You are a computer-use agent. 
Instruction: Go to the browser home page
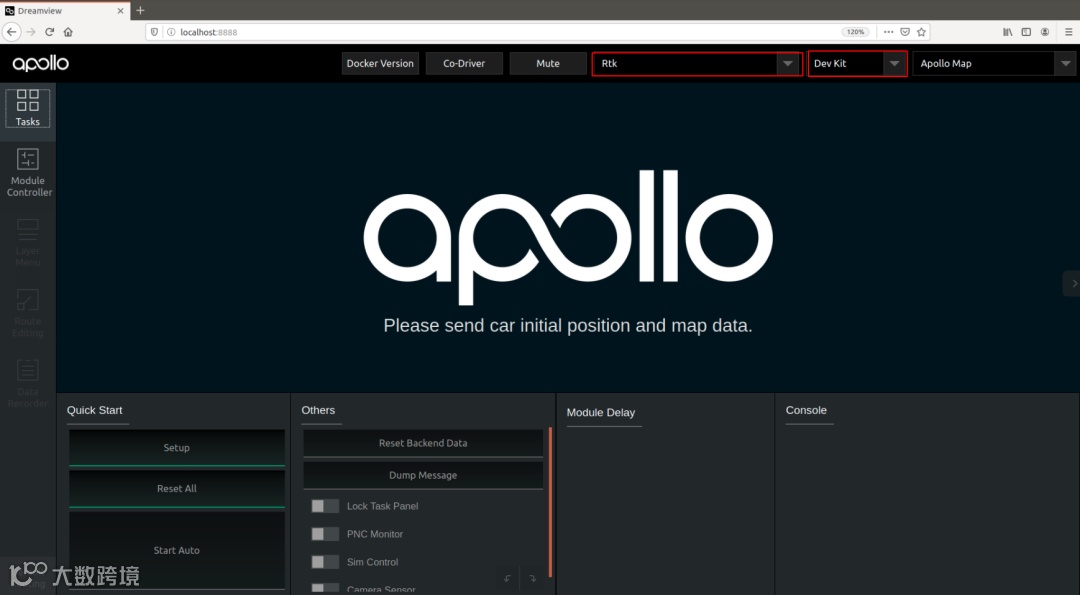click(68, 32)
